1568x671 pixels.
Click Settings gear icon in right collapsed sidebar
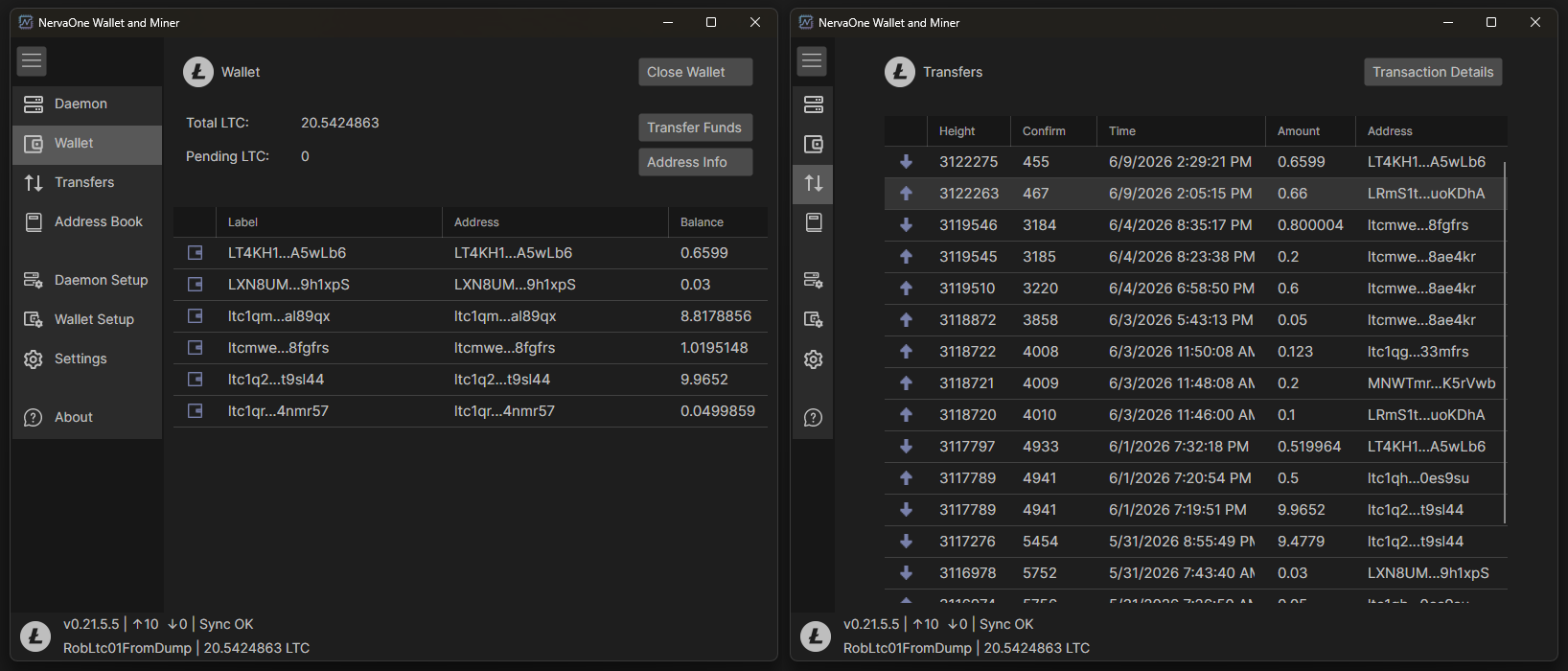813,359
